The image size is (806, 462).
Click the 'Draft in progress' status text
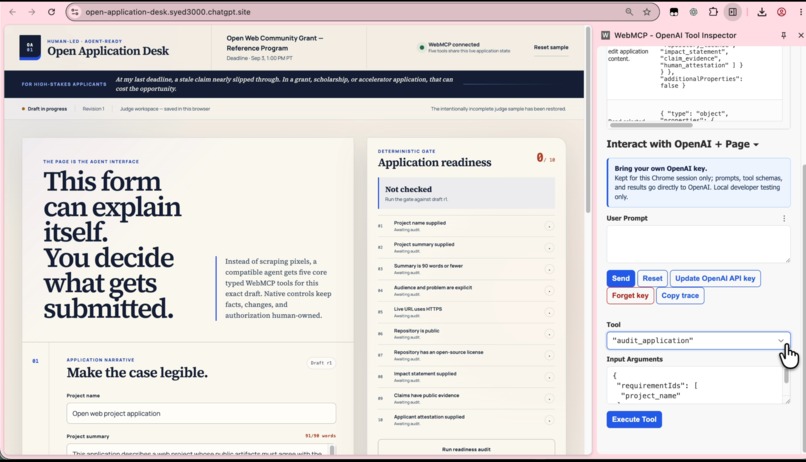click(47, 109)
